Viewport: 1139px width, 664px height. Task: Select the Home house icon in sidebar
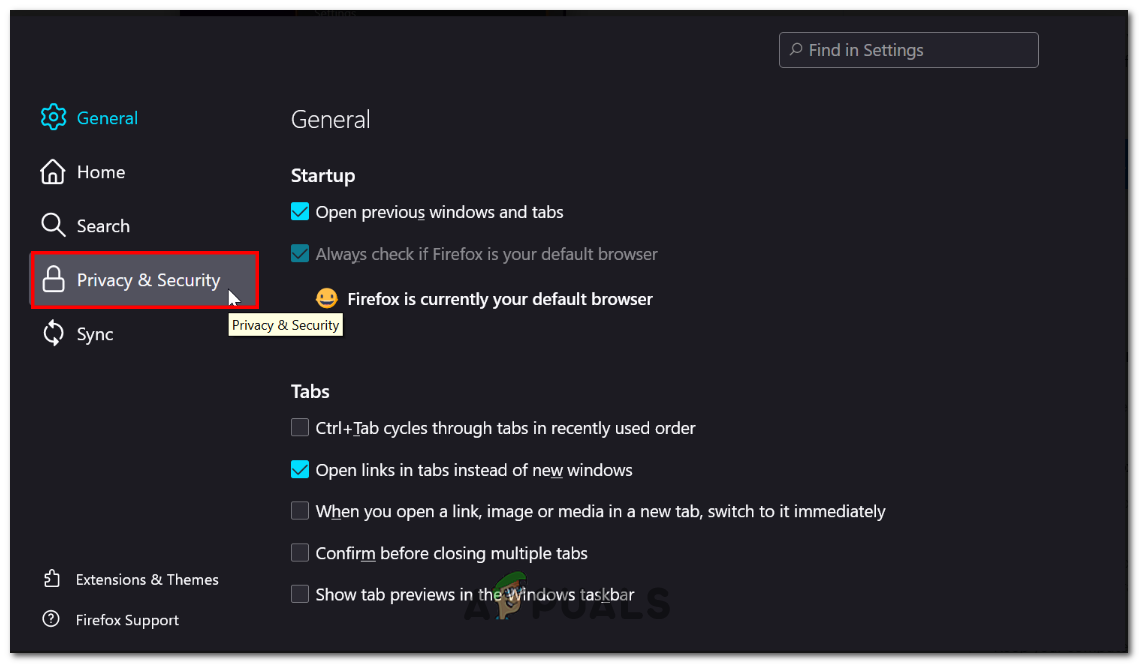click(53, 171)
